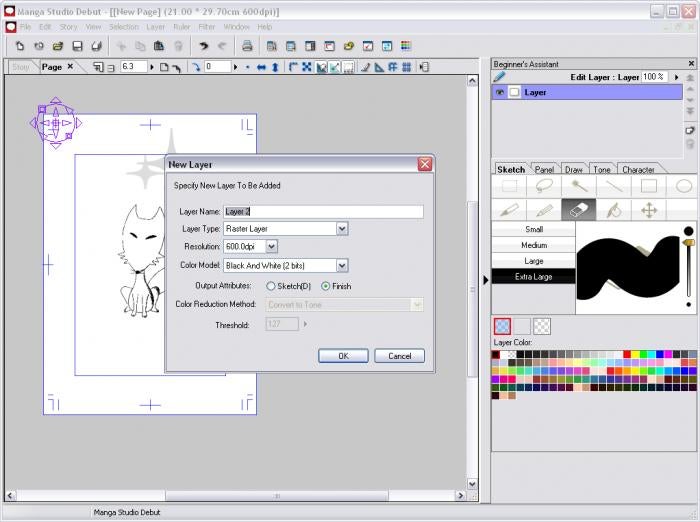Viewport: 700px width, 522px height.
Task: Select the Layer row in layer list
Action: (587, 92)
